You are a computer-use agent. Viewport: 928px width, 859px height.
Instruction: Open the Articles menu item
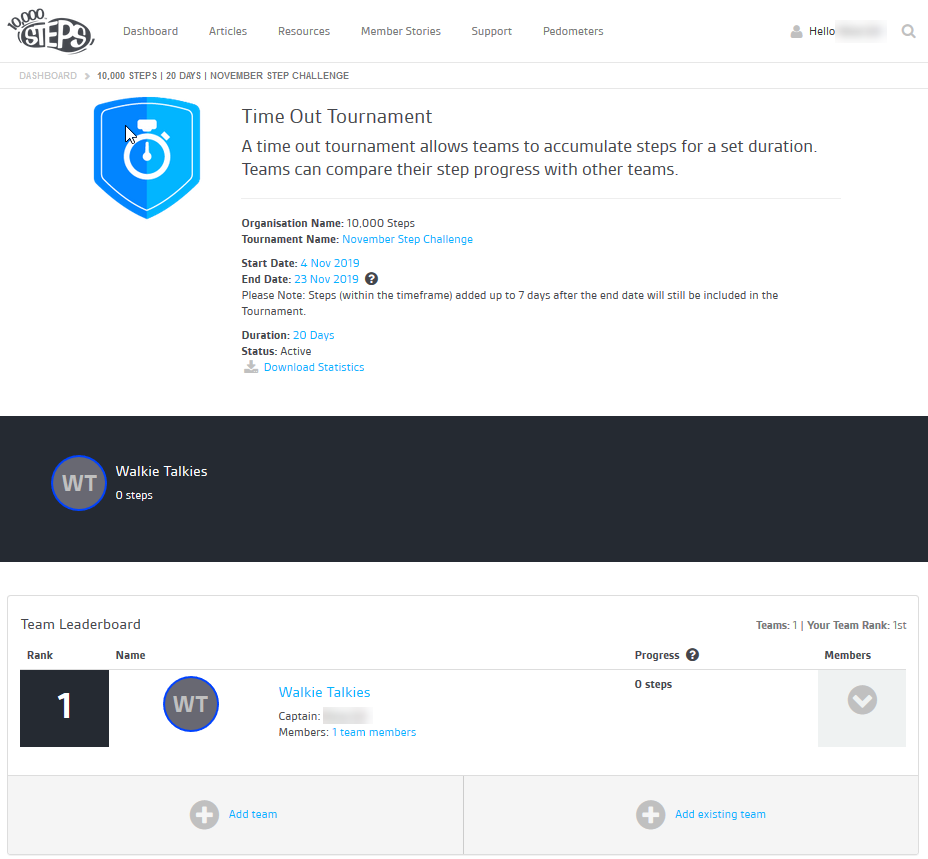(x=228, y=31)
